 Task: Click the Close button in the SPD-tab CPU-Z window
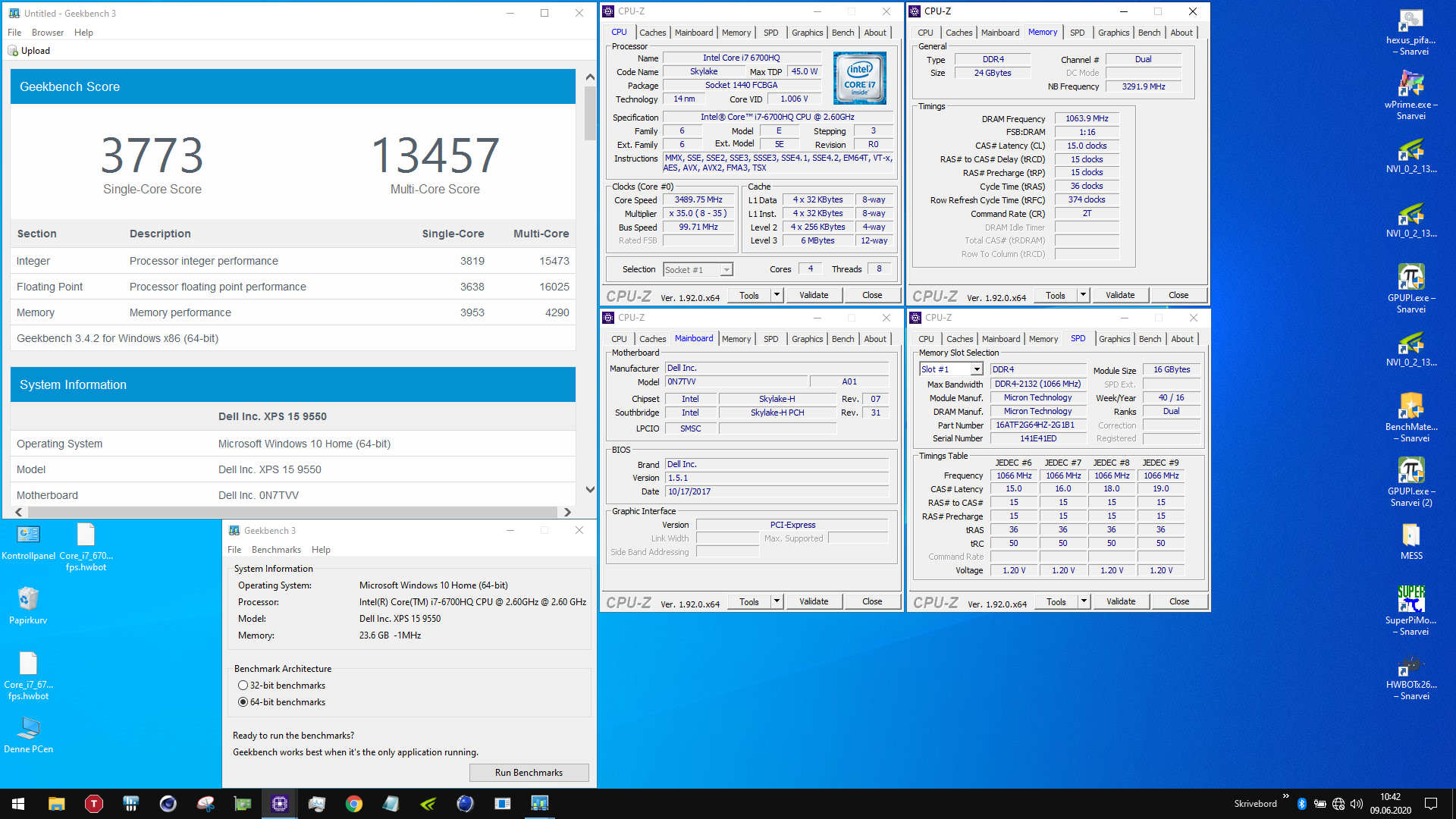[1179, 601]
